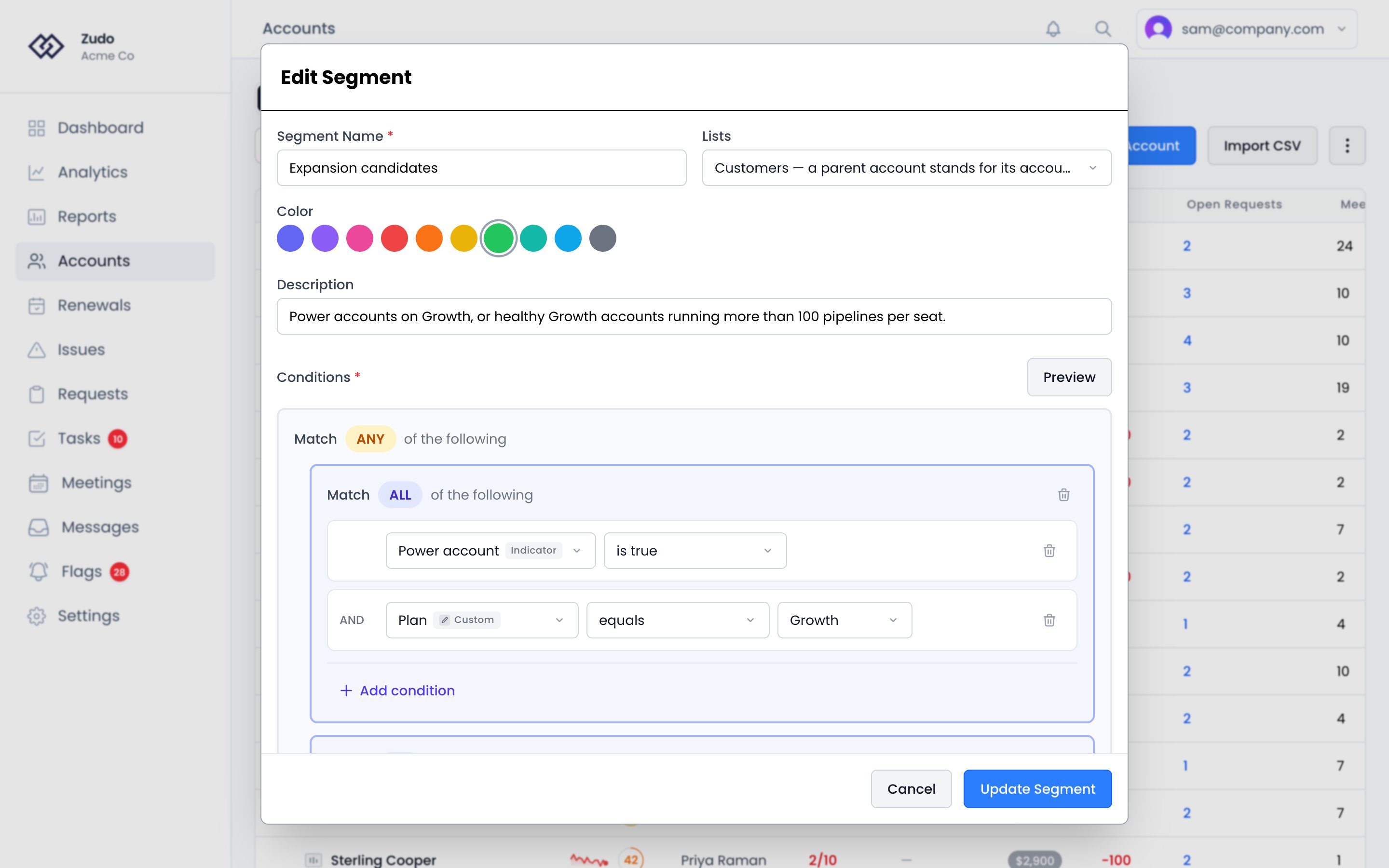Open search with the magnifier icon
This screenshot has height=868, width=1389.
1103,29
